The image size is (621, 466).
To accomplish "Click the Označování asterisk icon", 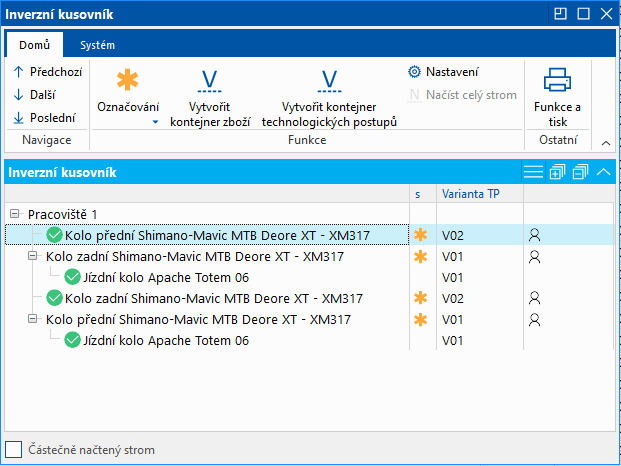I will click(x=128, y=80).
